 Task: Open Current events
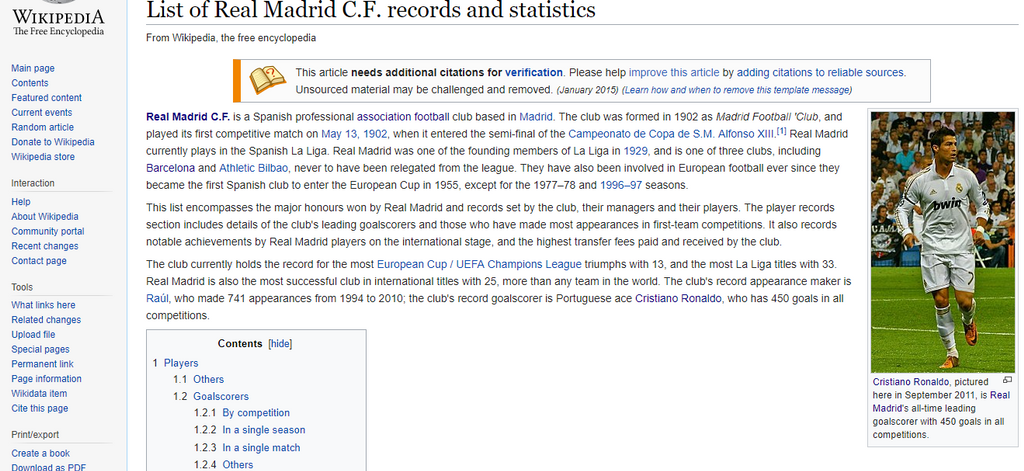(x=41, y=112)
